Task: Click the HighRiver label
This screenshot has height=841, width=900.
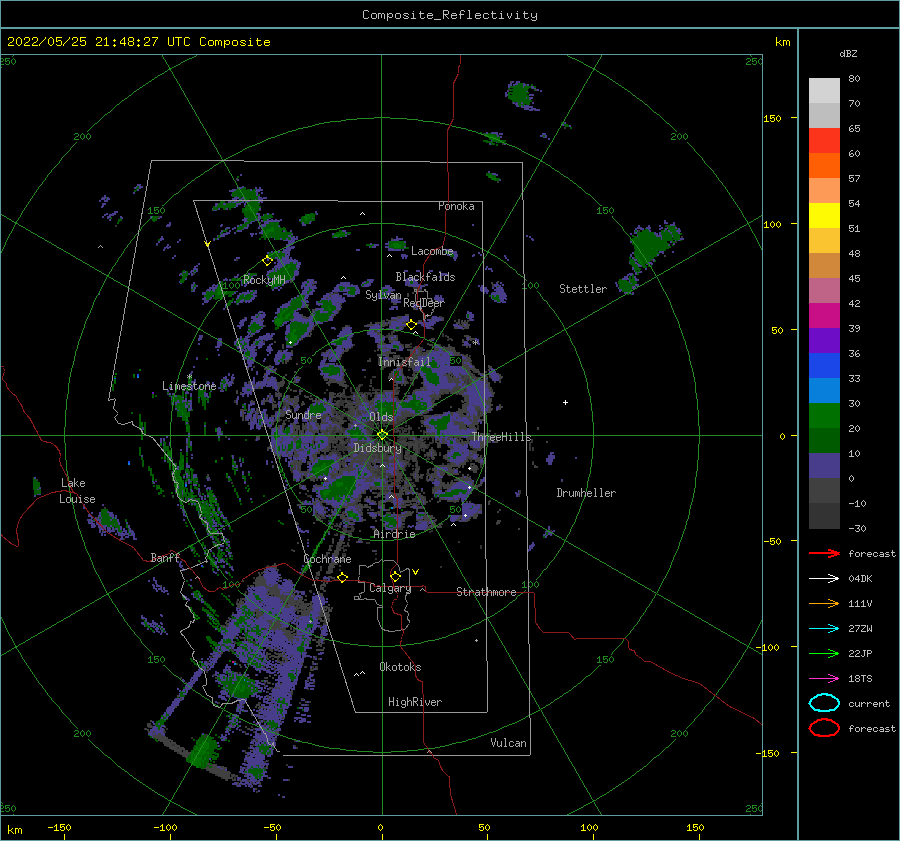Action: [415, 702]
